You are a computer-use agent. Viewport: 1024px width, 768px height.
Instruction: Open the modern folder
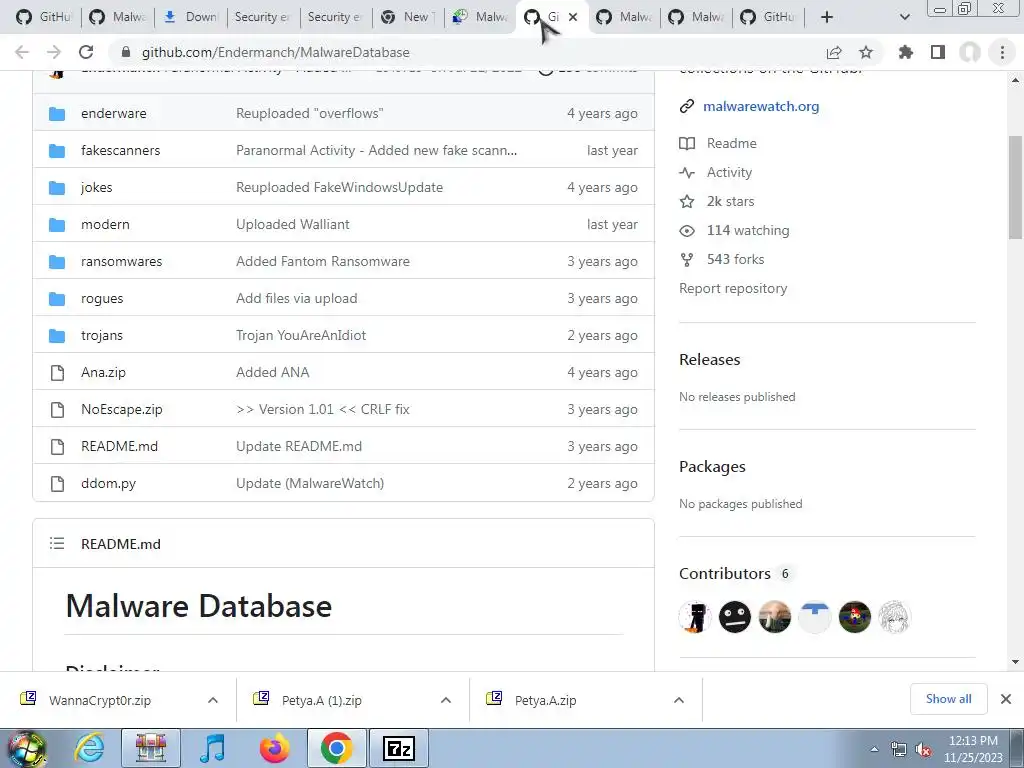105,224
